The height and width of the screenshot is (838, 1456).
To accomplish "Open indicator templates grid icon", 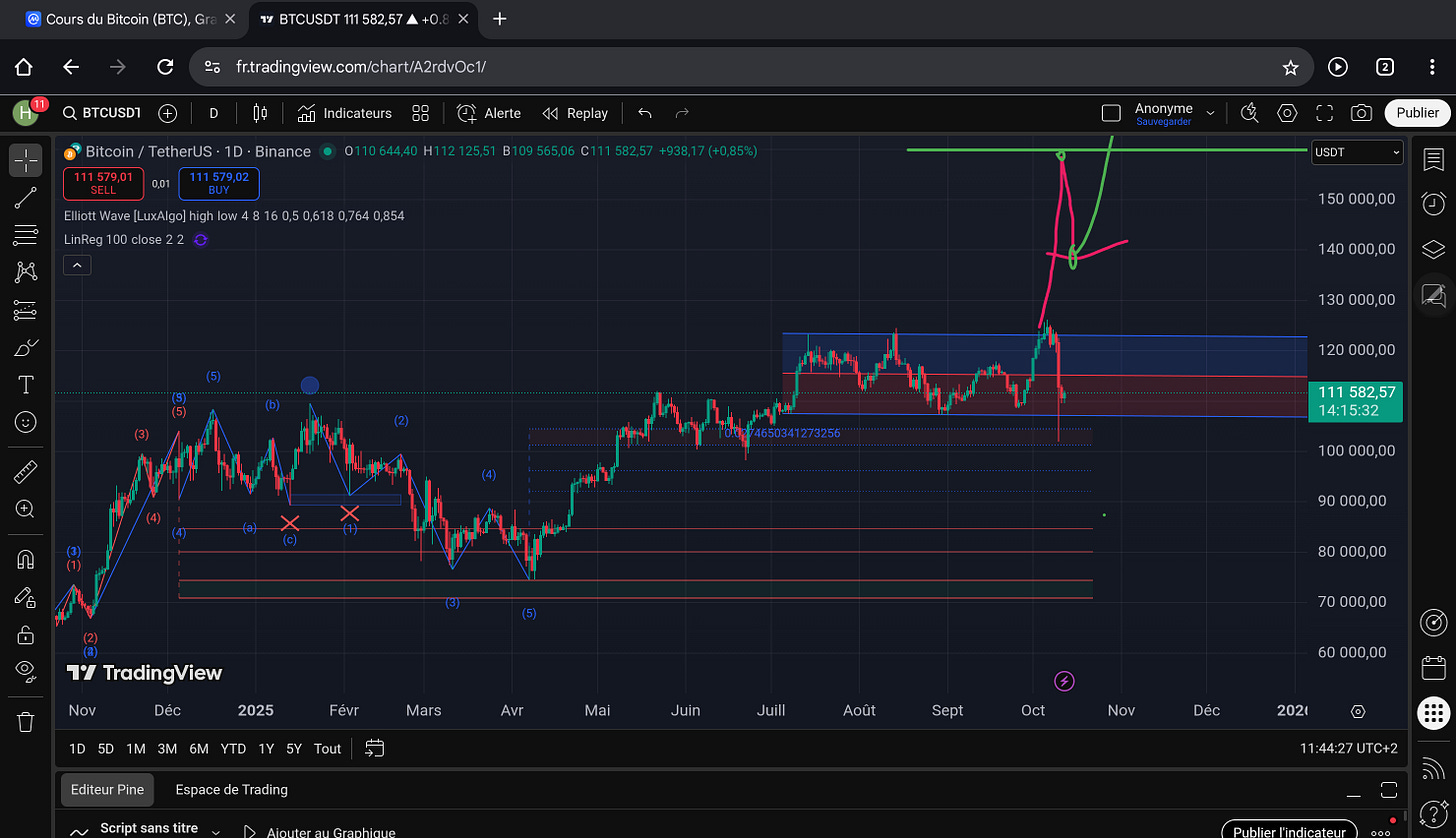I will pos(420,113).
